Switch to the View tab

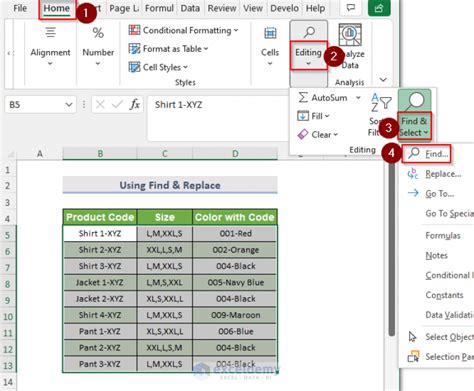point(253,8)
